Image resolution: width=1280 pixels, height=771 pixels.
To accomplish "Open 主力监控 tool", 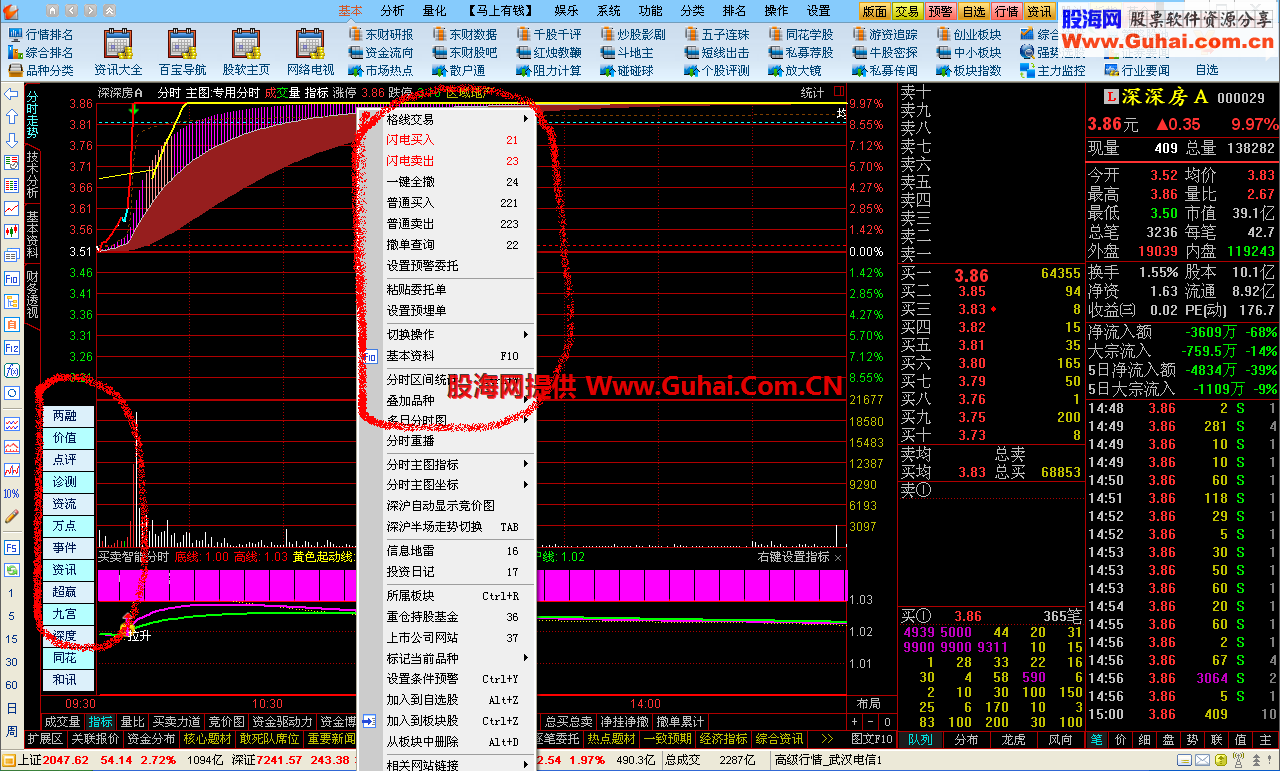I will pyautogui.click(x=1052, y=71).
